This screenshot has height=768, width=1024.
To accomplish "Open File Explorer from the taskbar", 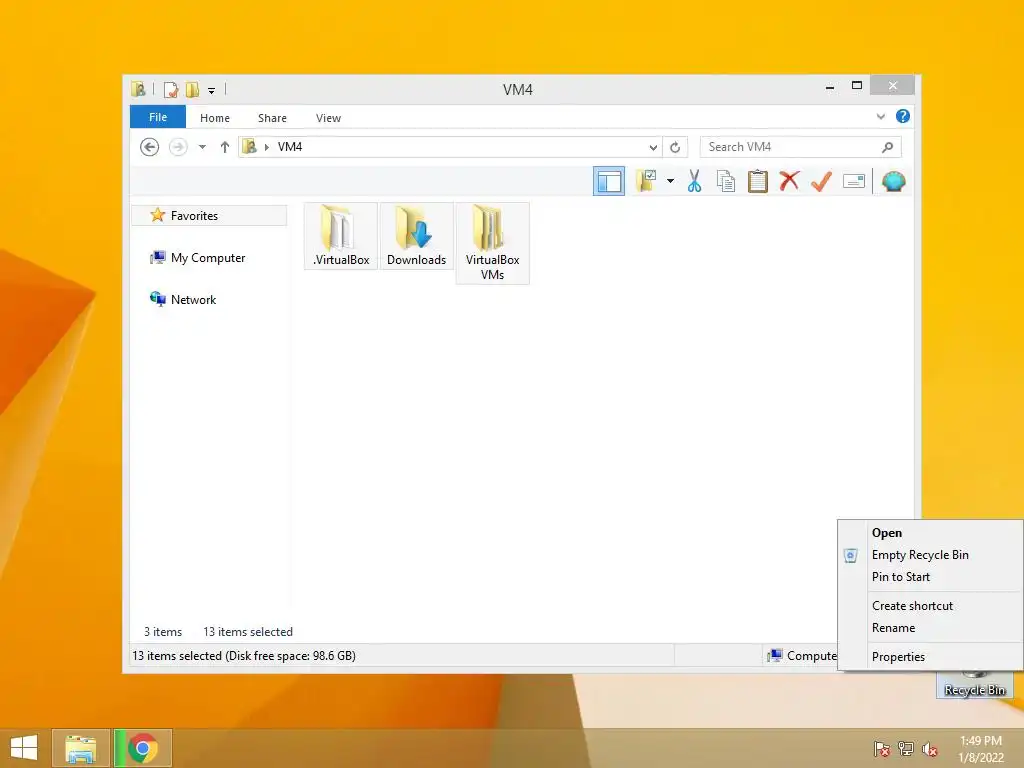I will [80, 748].
